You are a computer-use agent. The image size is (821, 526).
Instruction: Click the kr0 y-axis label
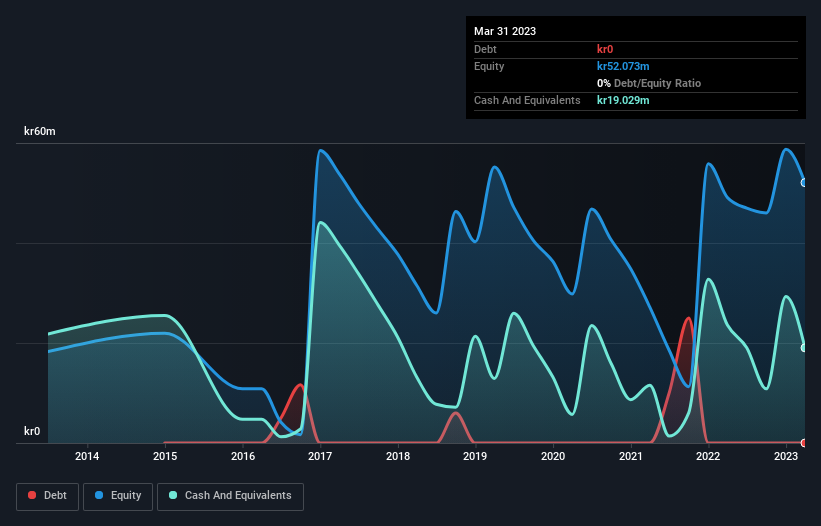[x=32, y=431]
